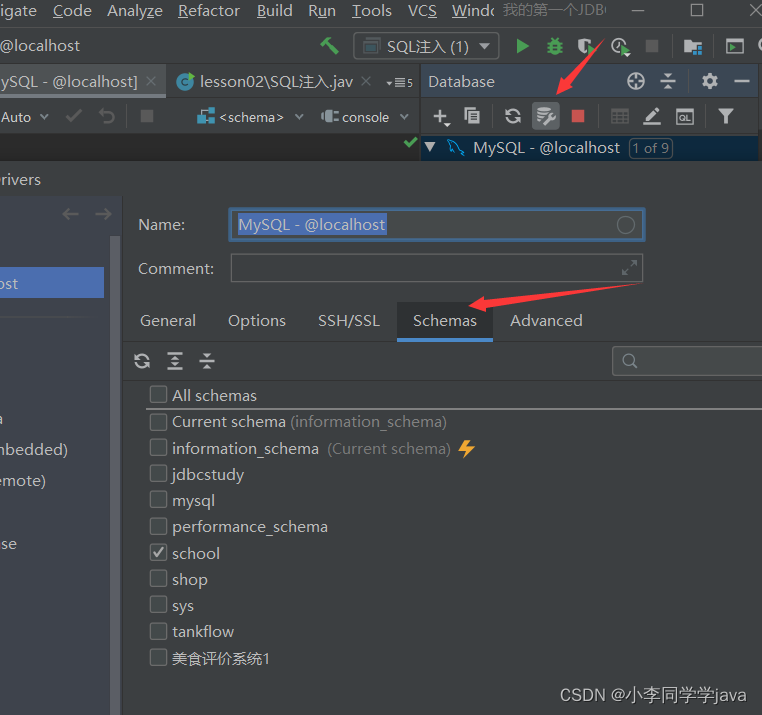
Task: Click the Name input field
Action: click(436, 225)
